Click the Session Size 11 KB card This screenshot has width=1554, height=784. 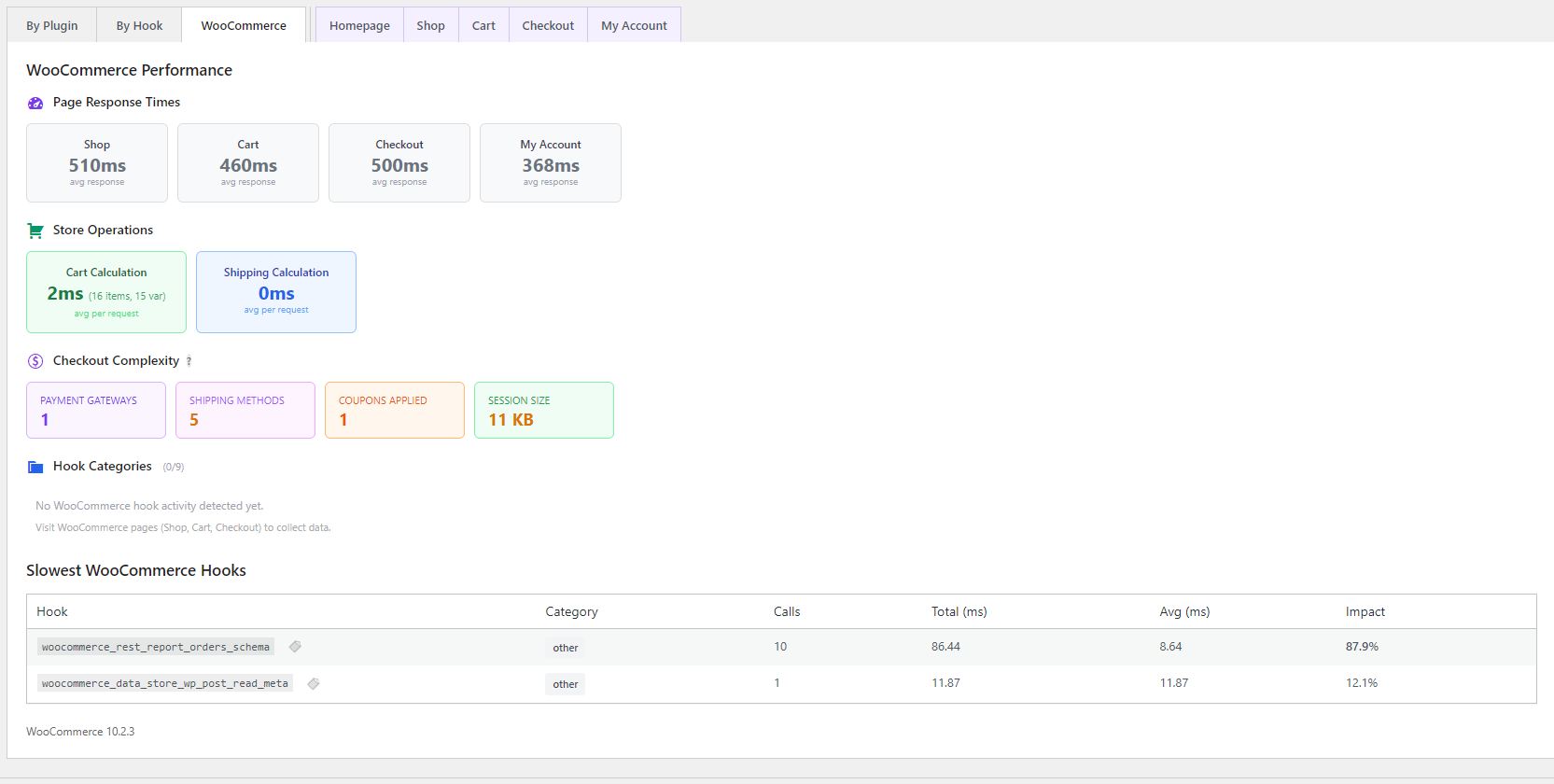tap(544, 410)
